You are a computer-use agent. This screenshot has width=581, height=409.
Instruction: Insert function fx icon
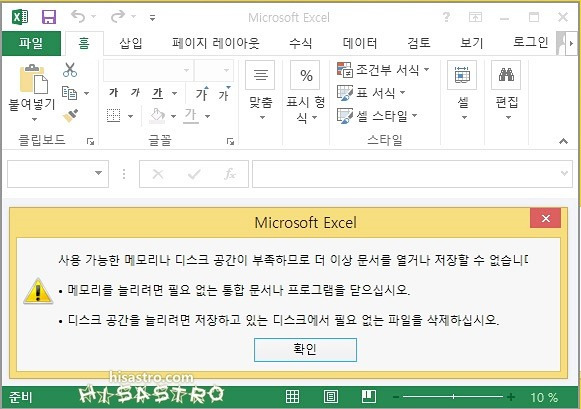(x=230, y=174)
